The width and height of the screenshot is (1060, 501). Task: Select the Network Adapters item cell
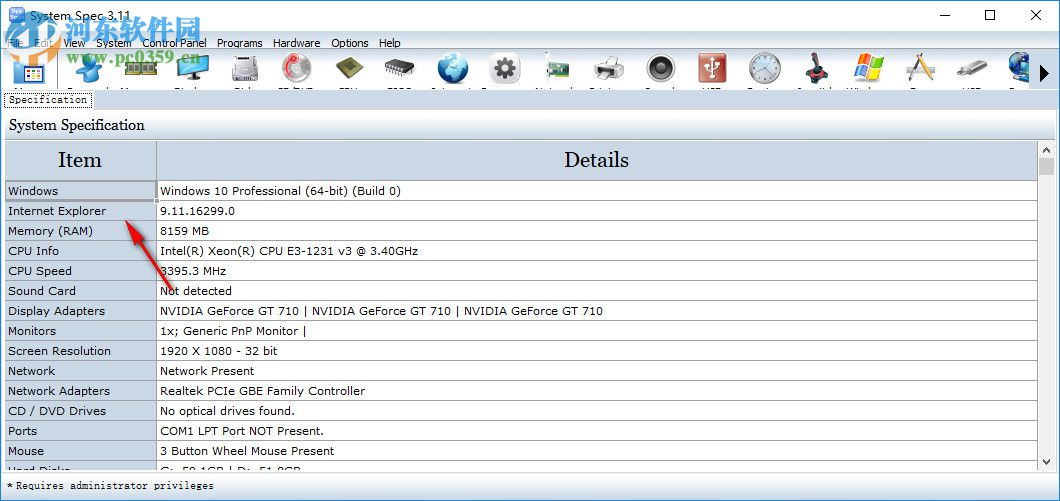click(80, 391)
